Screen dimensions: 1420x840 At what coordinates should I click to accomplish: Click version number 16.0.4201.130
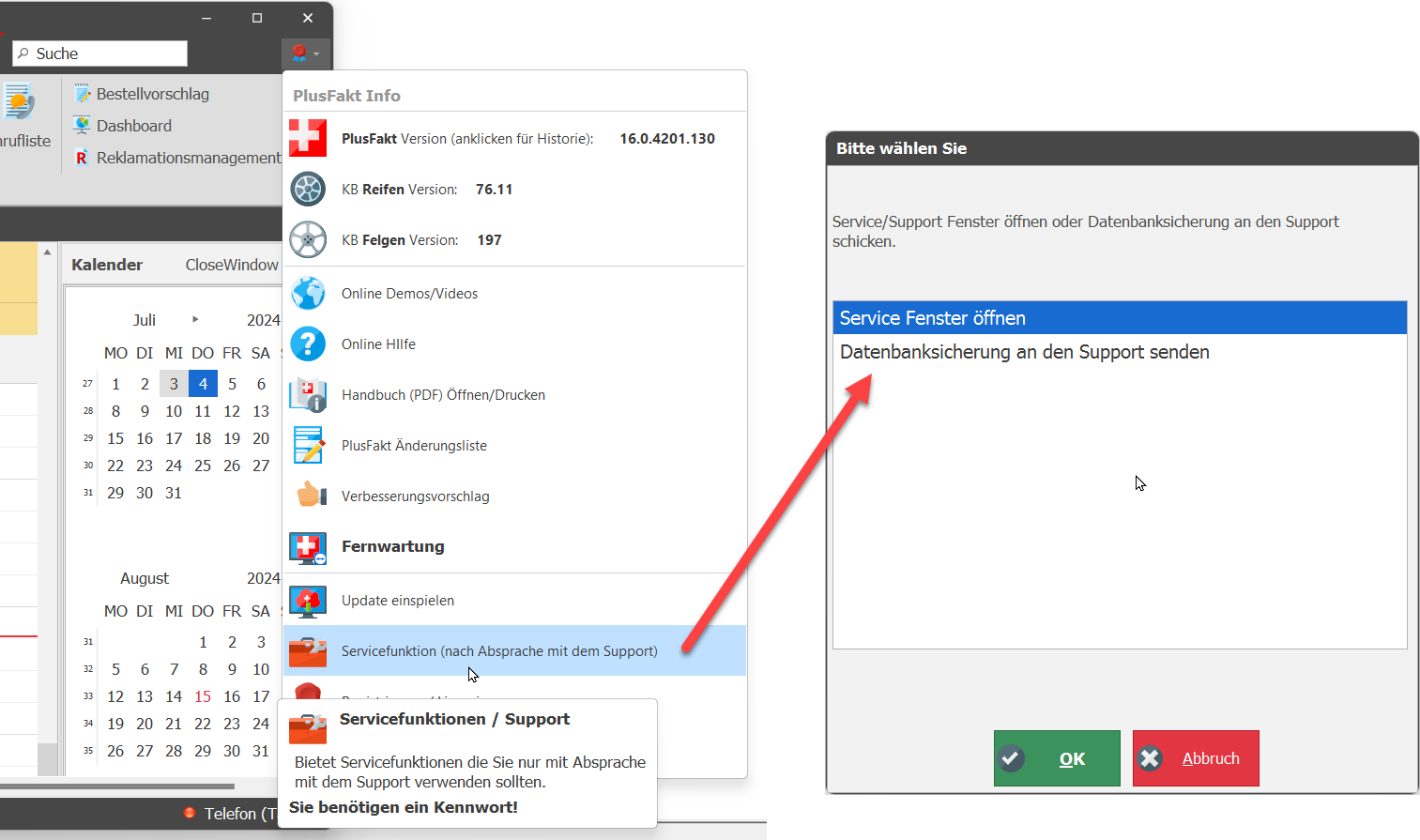(667, 138)
